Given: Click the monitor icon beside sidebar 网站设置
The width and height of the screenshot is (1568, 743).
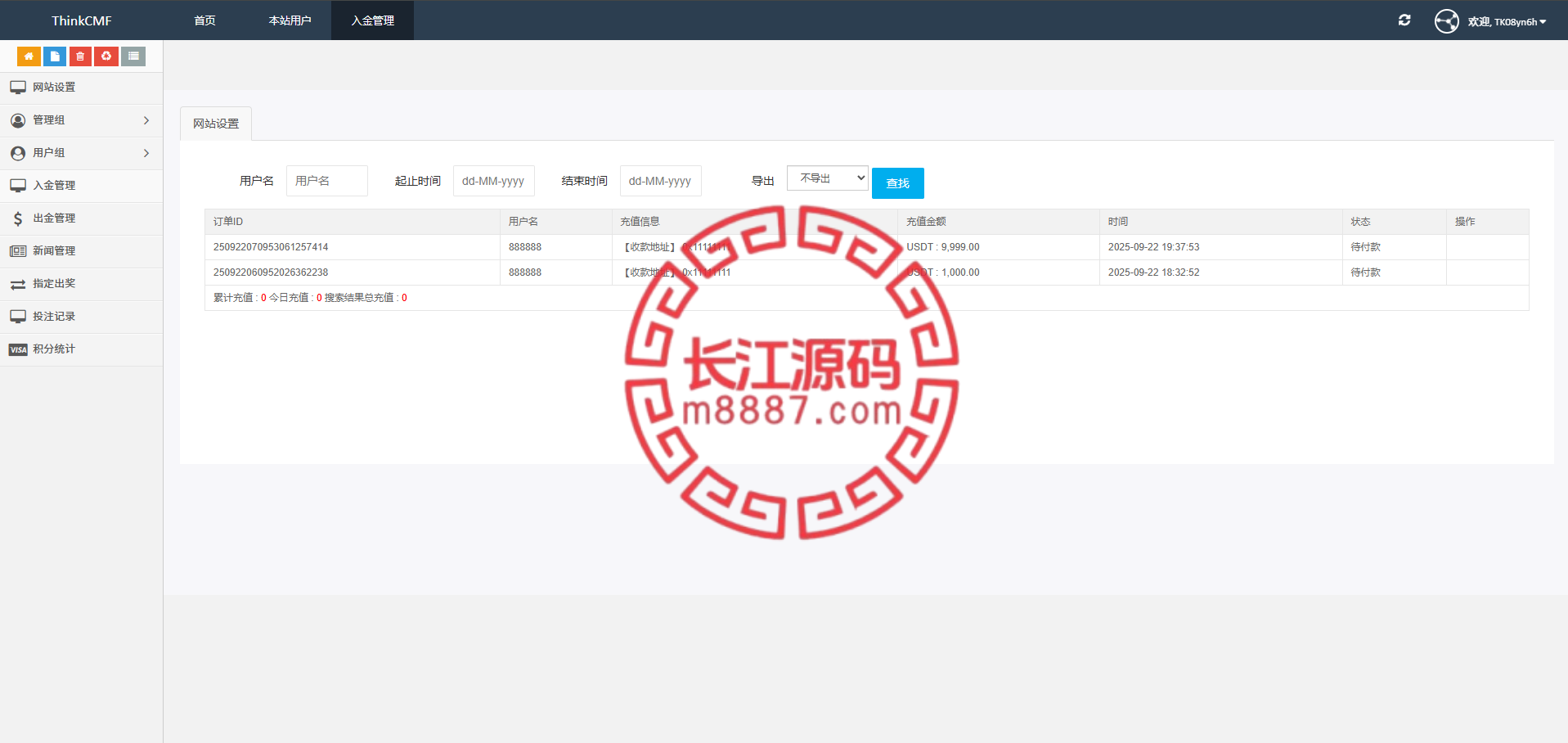Looking at the screenshot, I should 18,88.
